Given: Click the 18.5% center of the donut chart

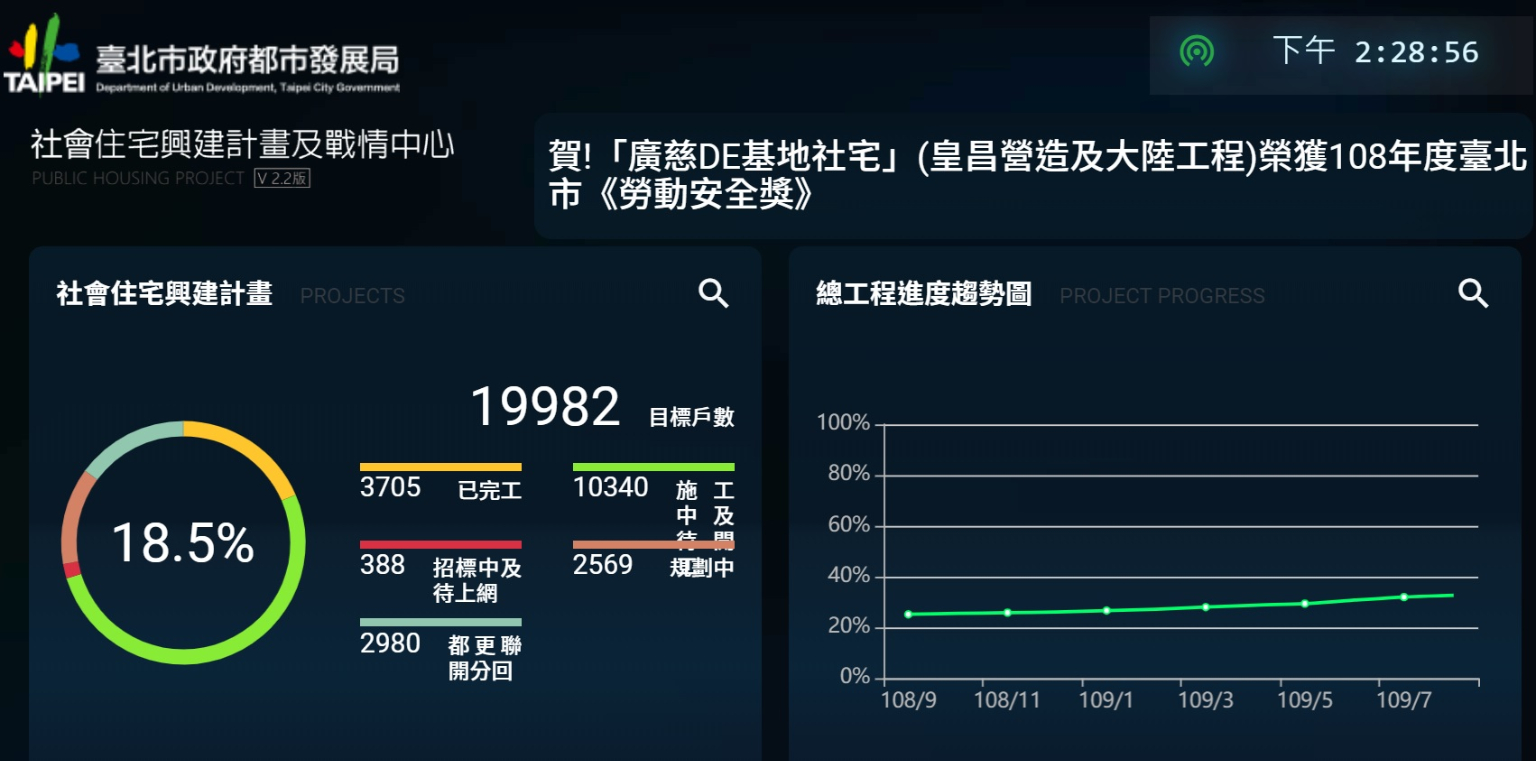Looking at the screenshot, I should (x=183, y=543).
